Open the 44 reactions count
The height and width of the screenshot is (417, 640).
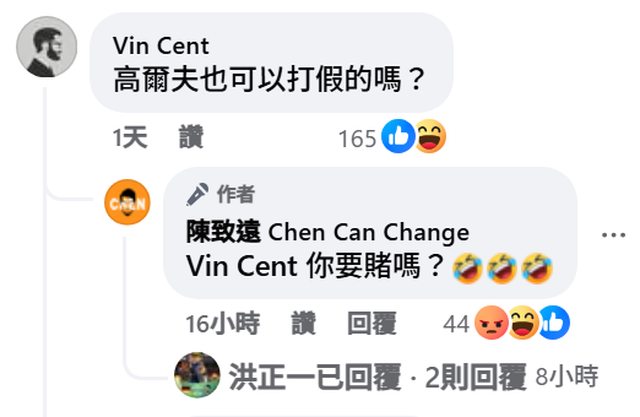click(456, 325)
